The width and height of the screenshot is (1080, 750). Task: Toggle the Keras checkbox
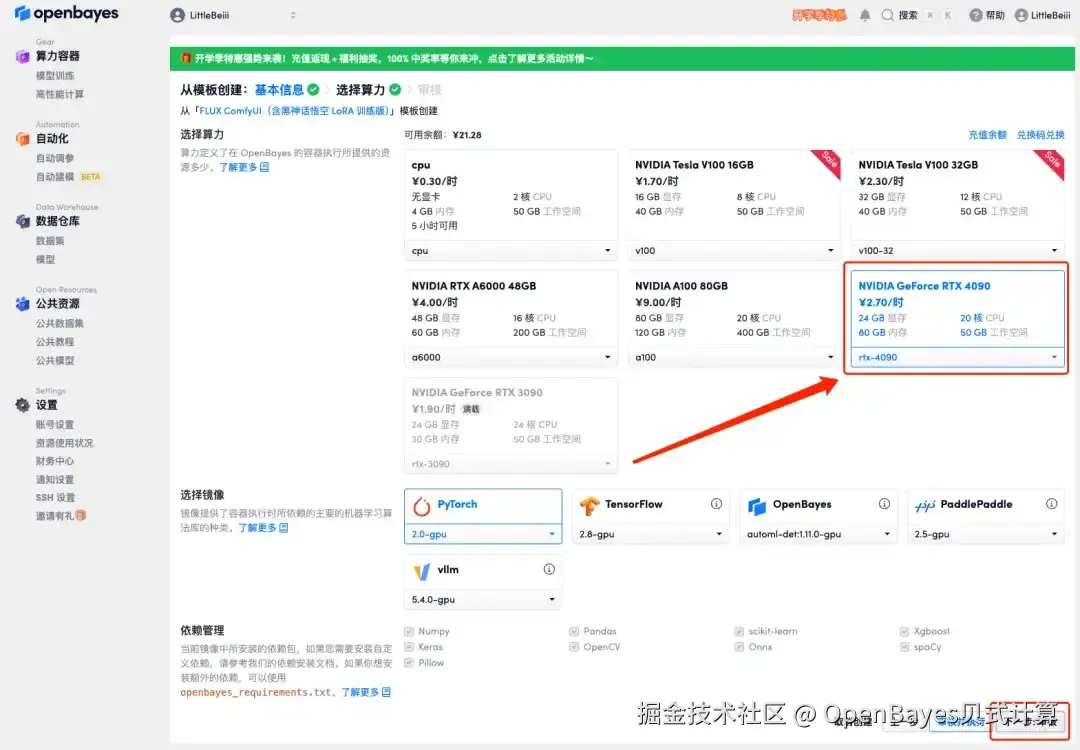(409, 647)
